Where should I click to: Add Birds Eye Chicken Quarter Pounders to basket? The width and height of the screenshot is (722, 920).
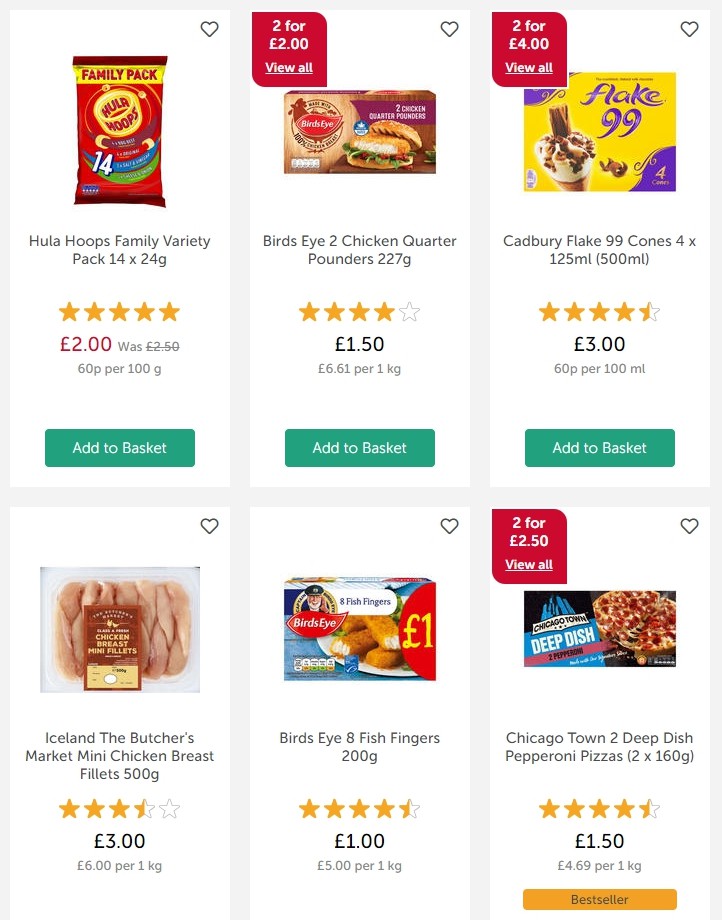(x=360, y=448)
